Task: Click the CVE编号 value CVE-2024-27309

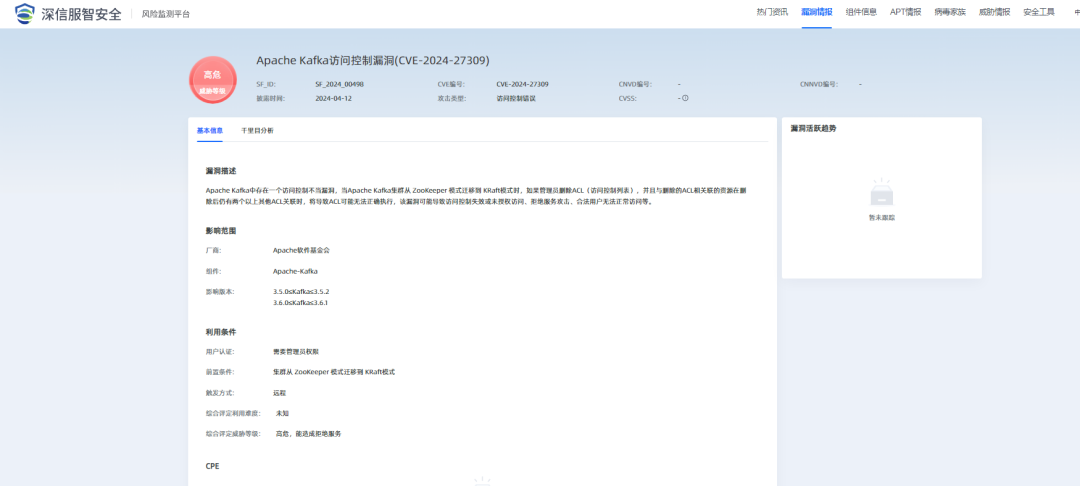Action: [x=522, y=84]
